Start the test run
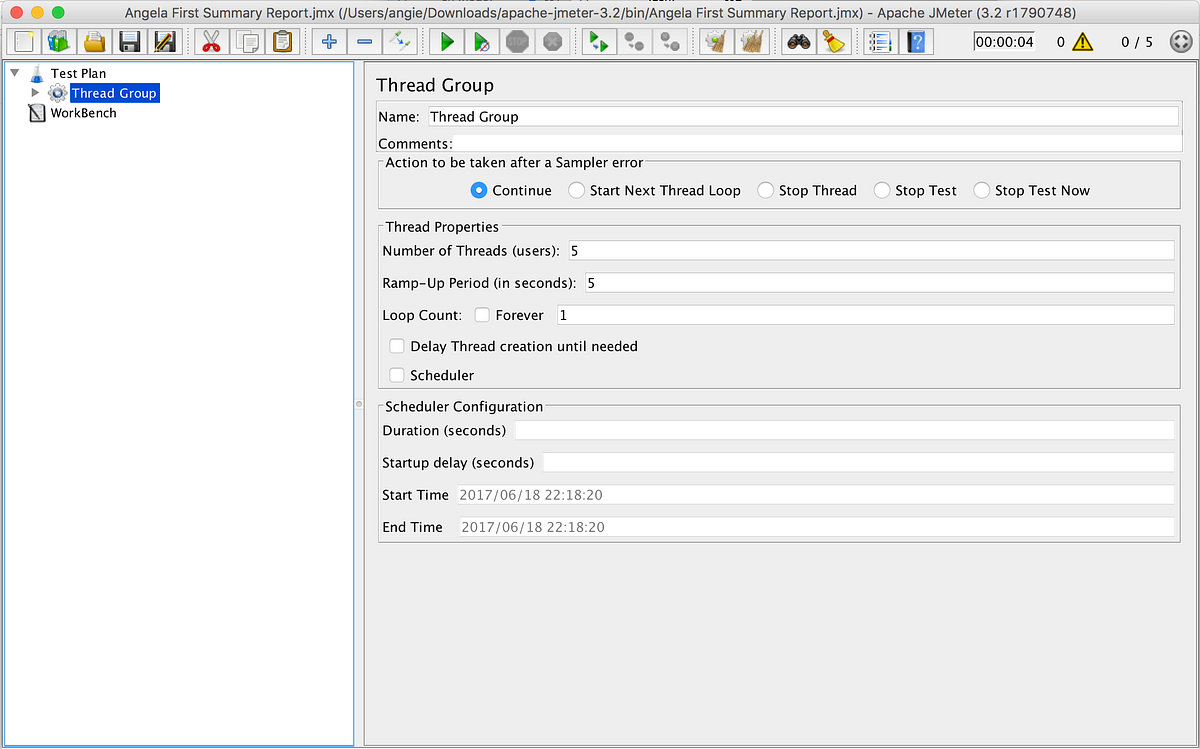The width and height of the screenshot is (1200, 749). 447,41
